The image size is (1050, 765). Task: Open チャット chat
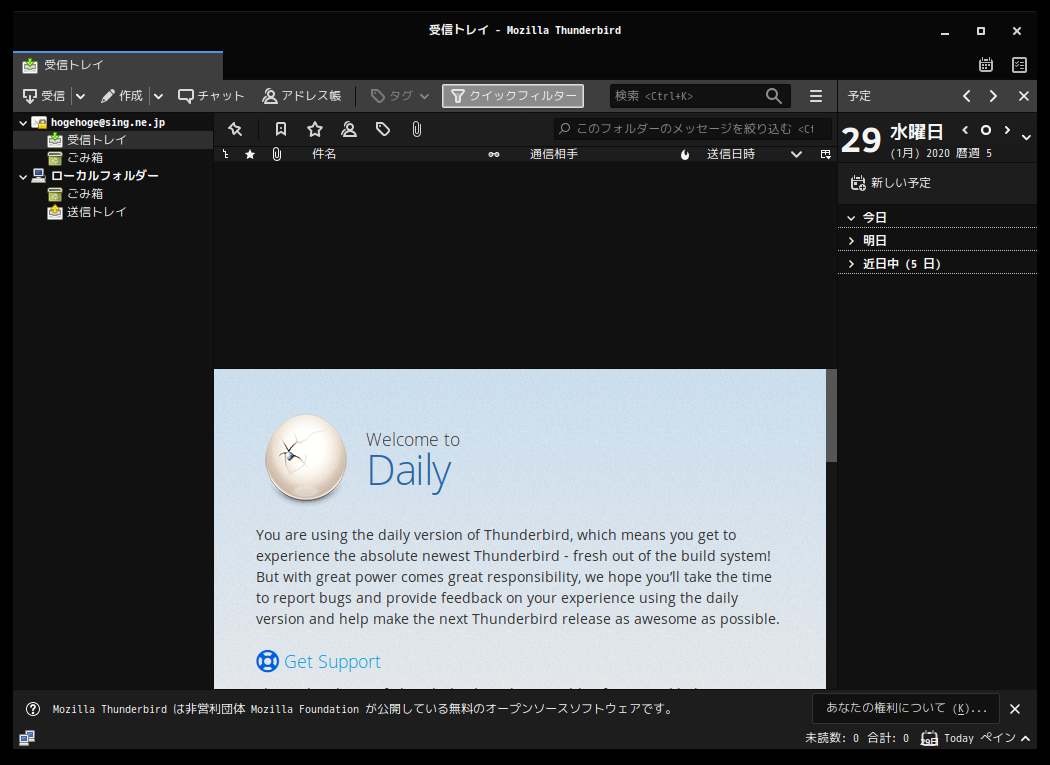click(211, 96)
